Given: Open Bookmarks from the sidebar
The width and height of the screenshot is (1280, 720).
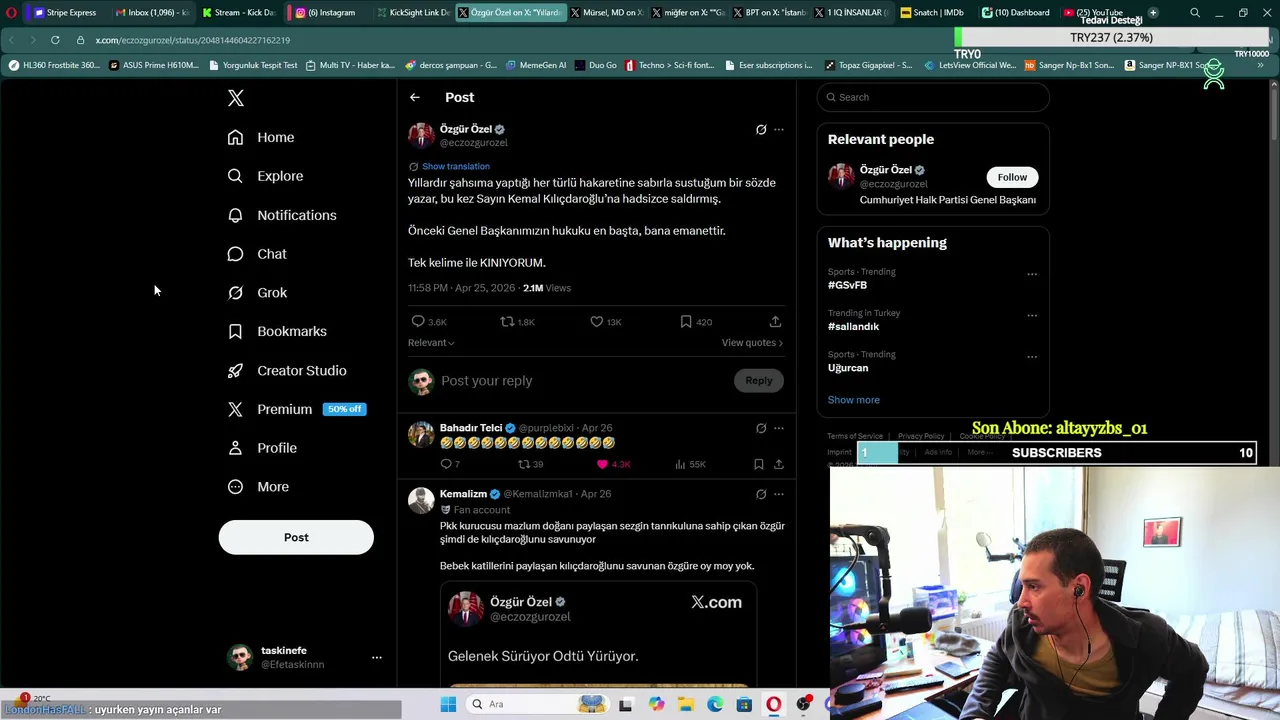Looking at the screenshot, I should pos(277,331).
